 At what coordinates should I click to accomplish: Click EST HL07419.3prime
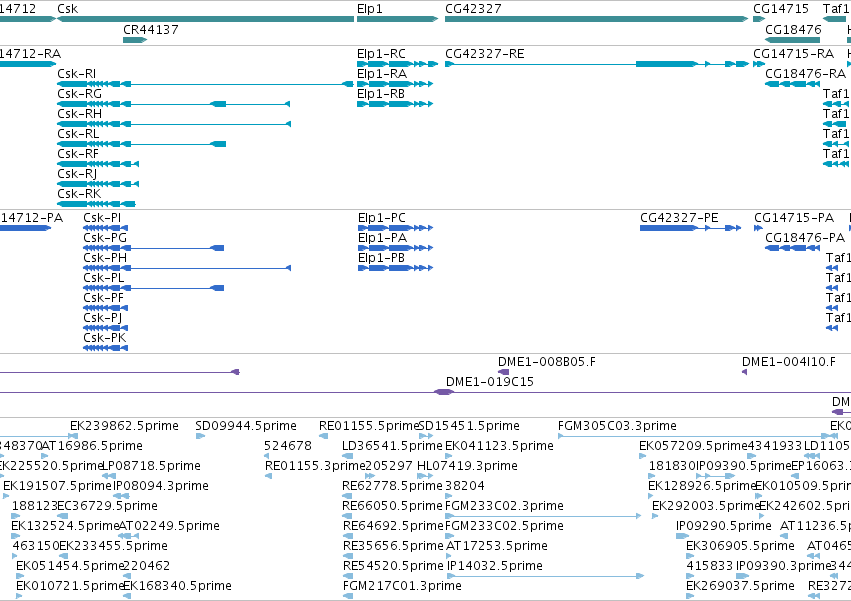coord(467,466)
